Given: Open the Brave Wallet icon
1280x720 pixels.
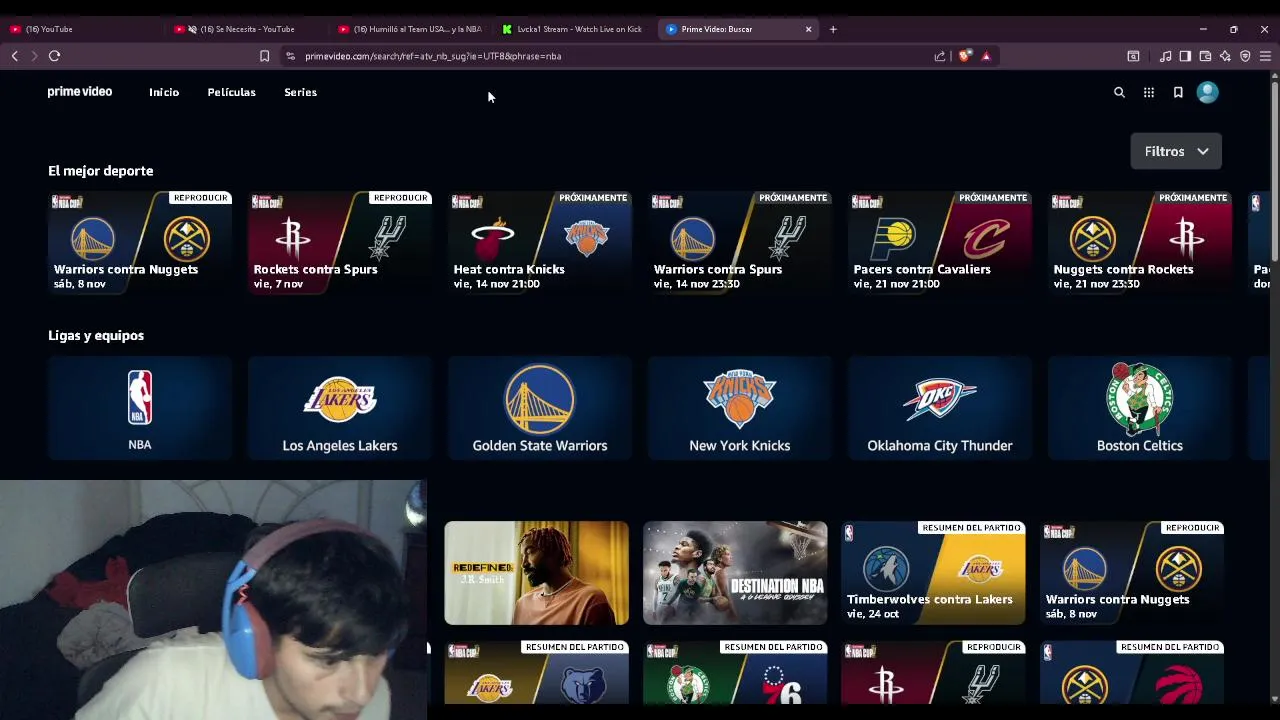Looking at the screenshot, I should 1205,56.
